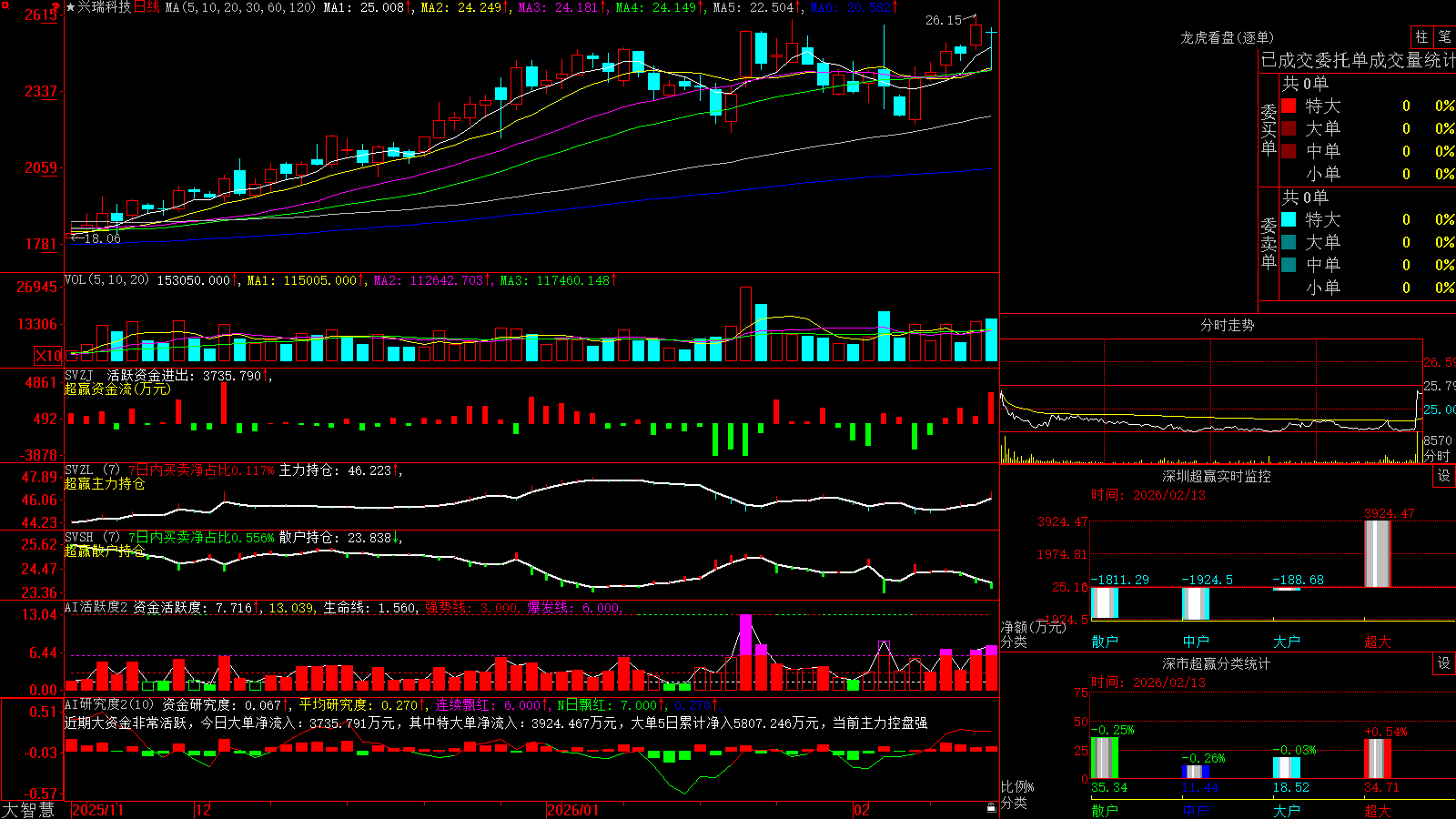Click the cyan 特大 sell-order color swatch

point(1289,219)
